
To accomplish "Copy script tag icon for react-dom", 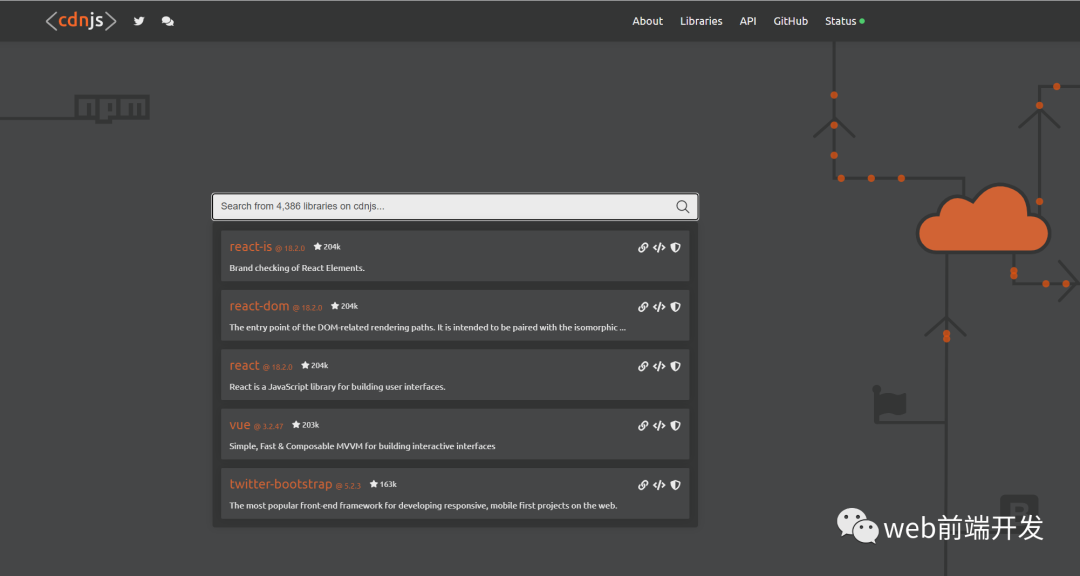I will [659, 307].
